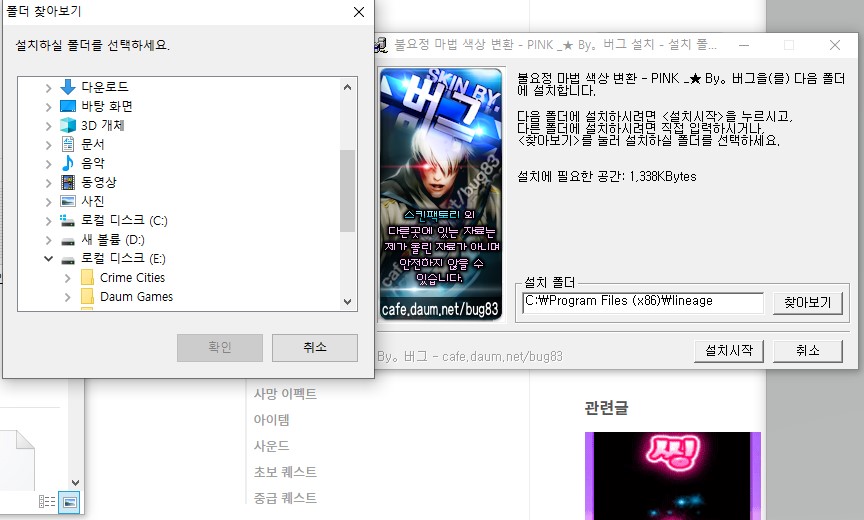
Task: Select the Crime Cities label in tree
Action: (132, 278)
